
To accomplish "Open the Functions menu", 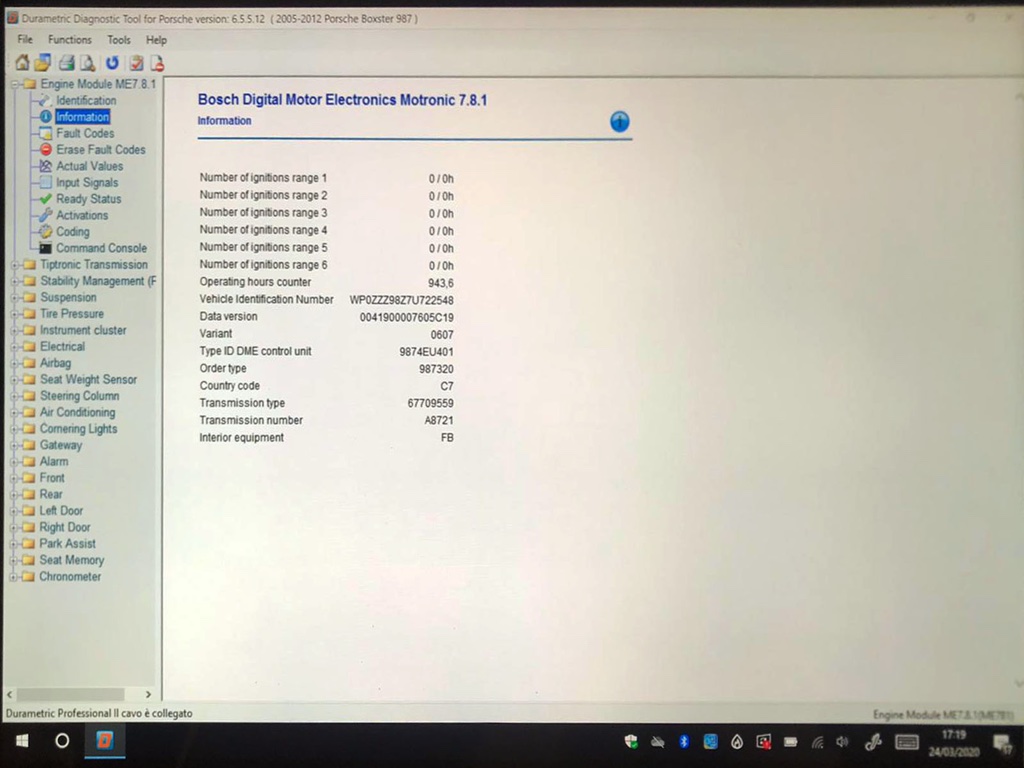I will click(70, 39).
